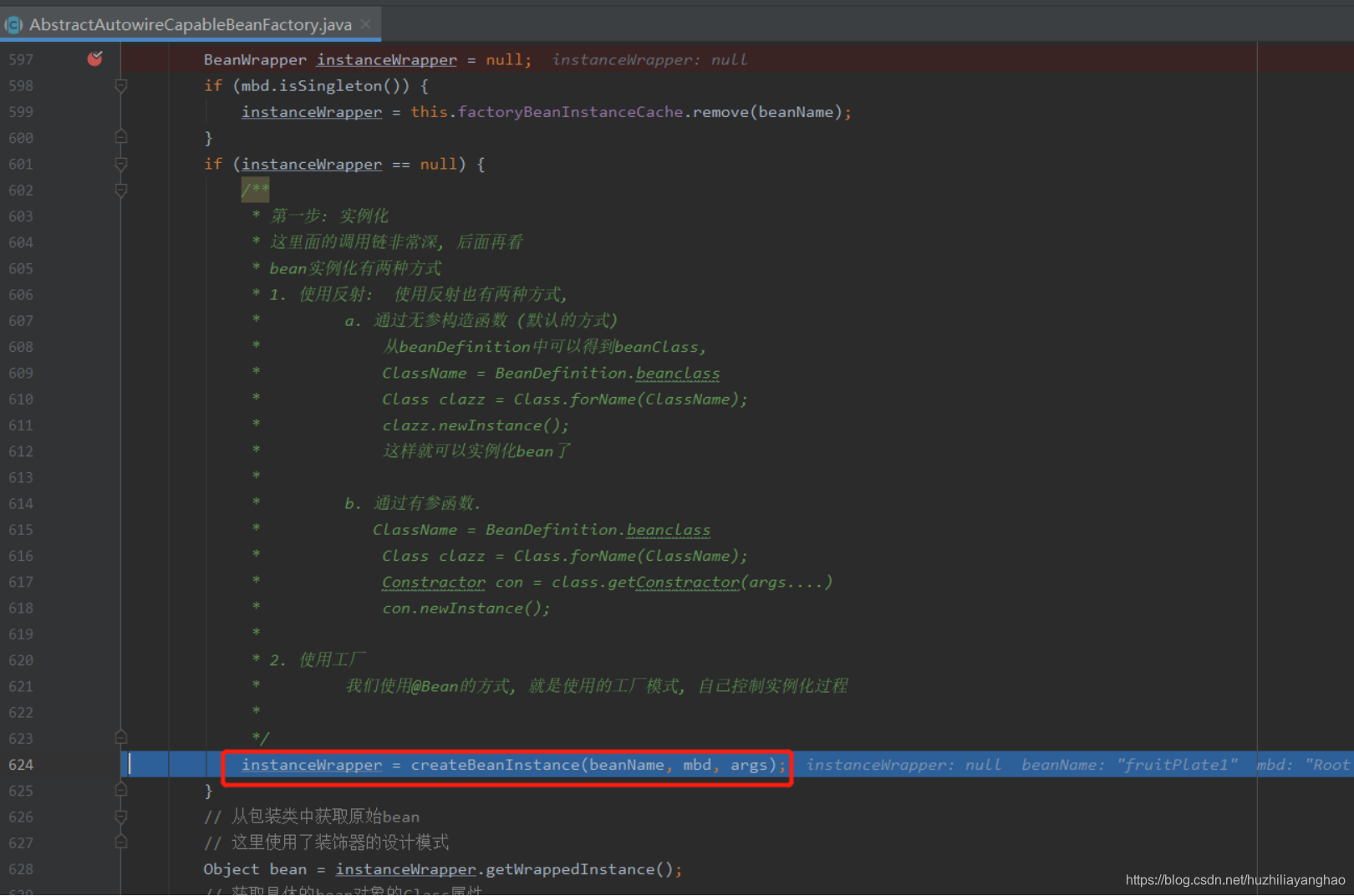Click clazz.newInstance() comment on line 611

click(476, 425)
